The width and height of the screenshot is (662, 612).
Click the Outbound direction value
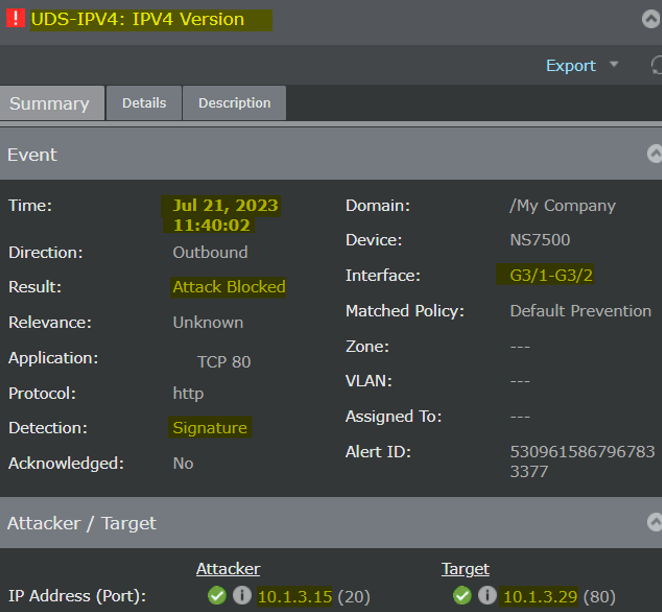[210, 252]
